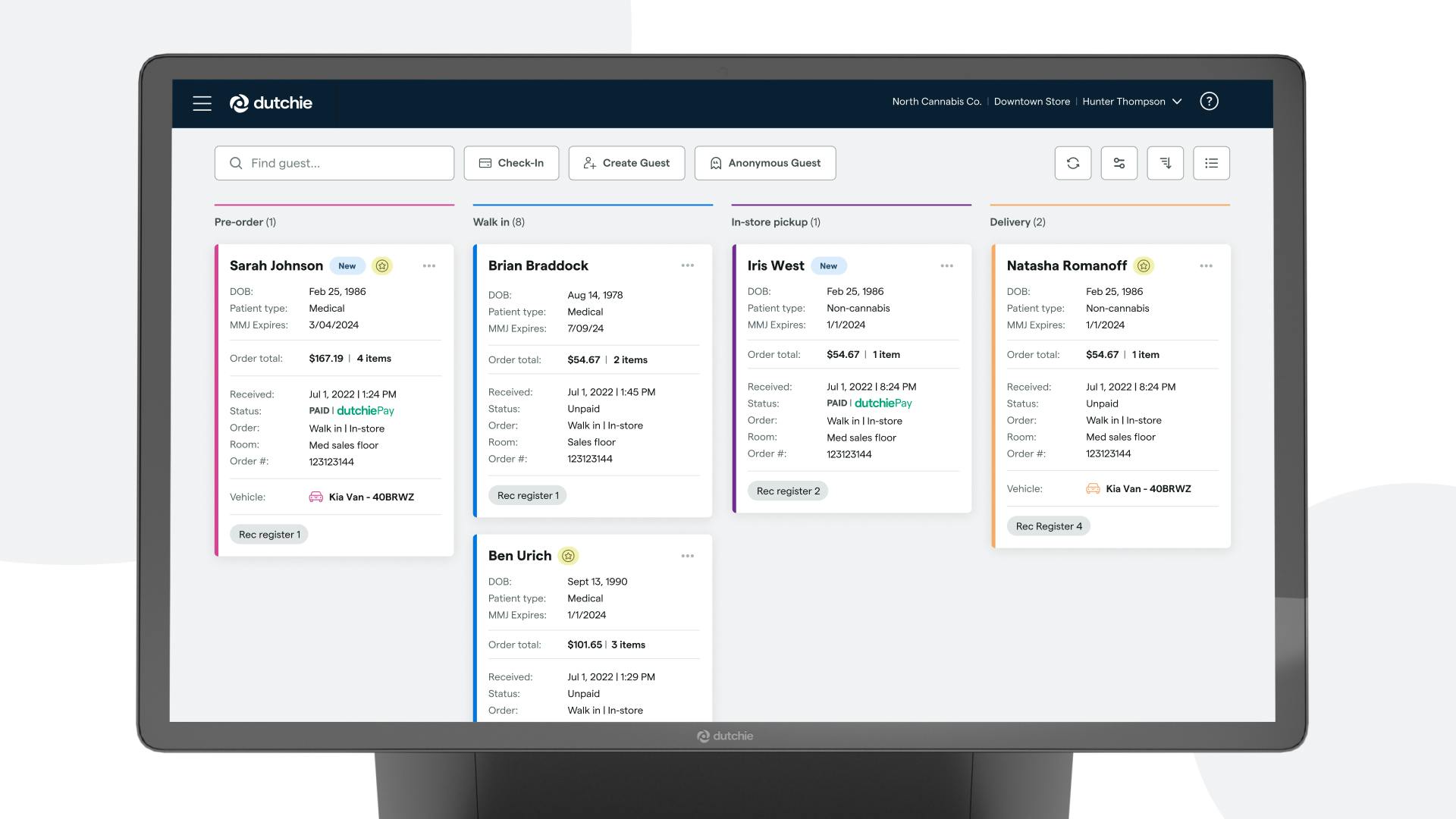Click the vehicle icon next to Kia Van
Screen dimensions: 1456x819
[316, 497]
